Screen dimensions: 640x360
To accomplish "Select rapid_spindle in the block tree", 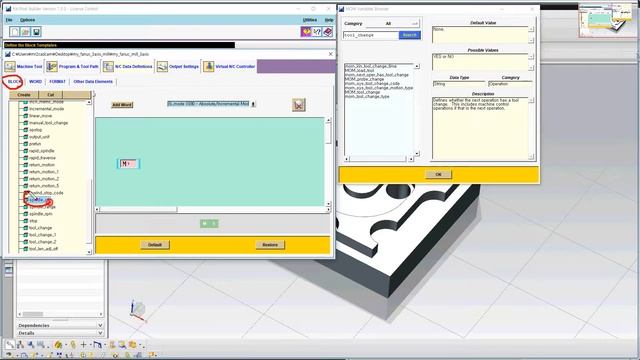I will coord(42,151).
